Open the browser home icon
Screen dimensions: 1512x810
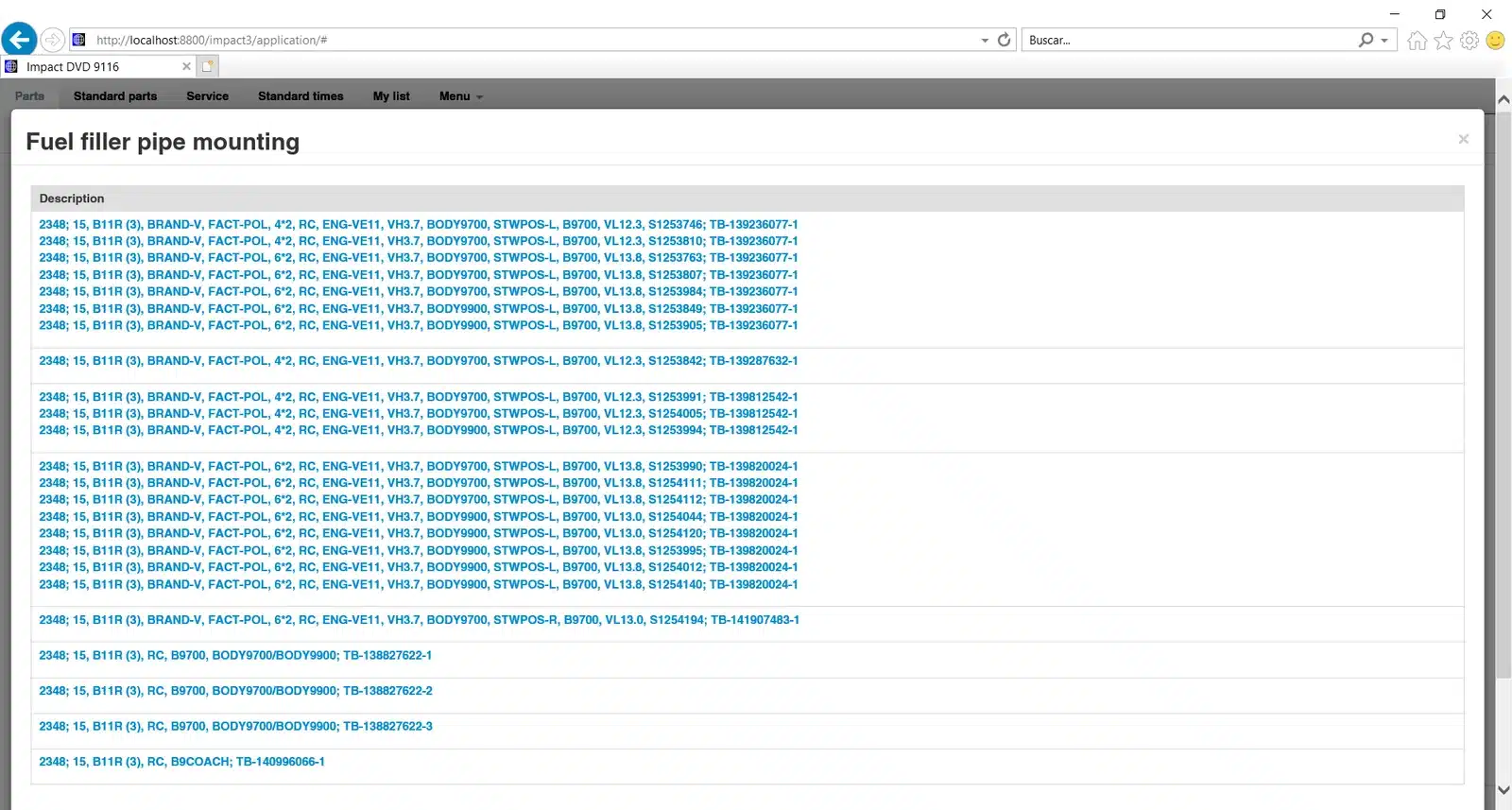[x=1417, y=41]
